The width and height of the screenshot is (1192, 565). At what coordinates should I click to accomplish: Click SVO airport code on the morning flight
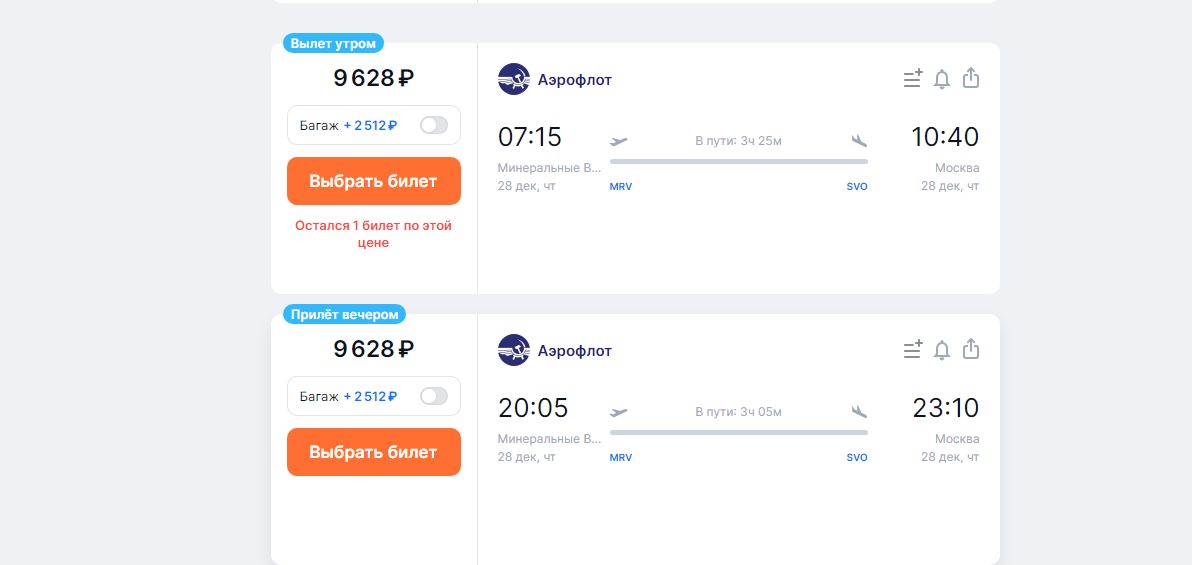857,187
